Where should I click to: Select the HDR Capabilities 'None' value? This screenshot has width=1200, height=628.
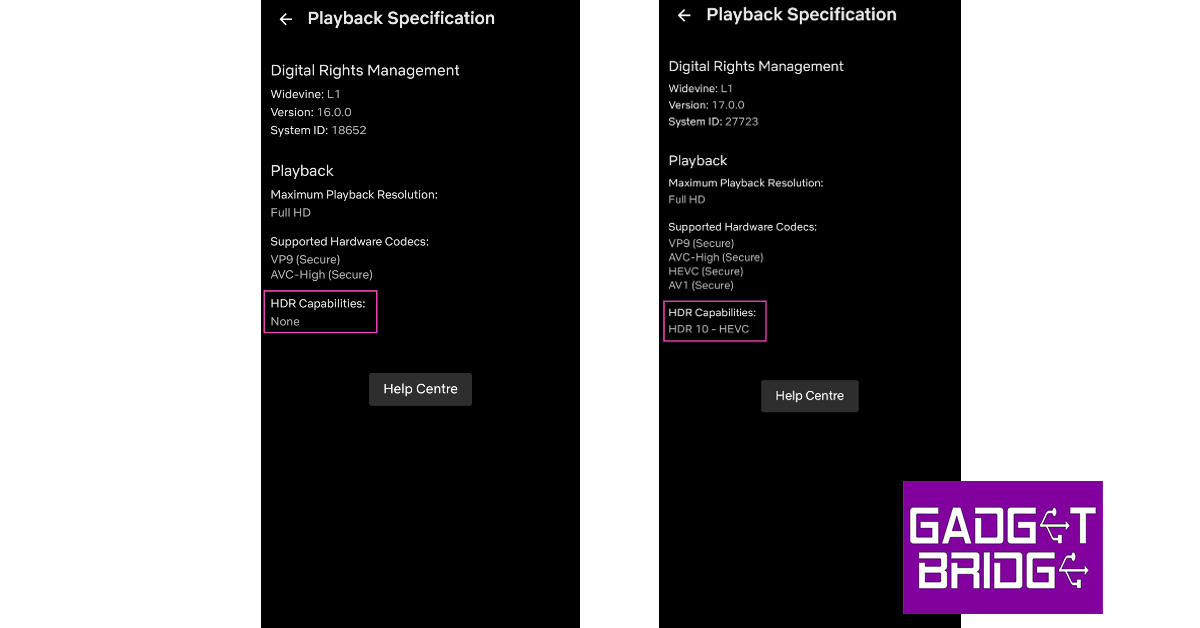pyautogui.click(x=285, y=321)
